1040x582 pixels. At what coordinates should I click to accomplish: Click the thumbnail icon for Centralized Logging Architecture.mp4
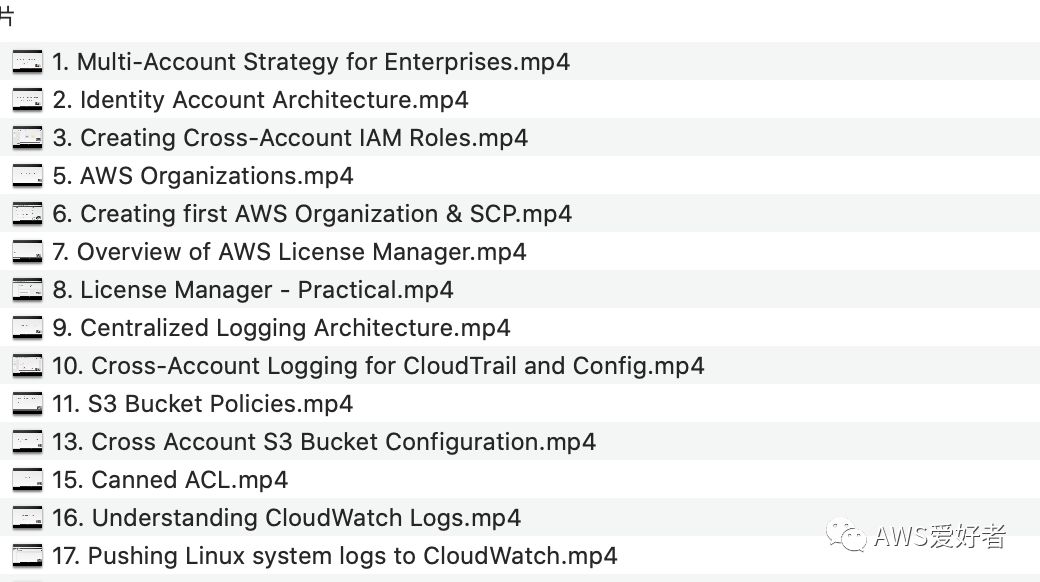pos(27,328)
